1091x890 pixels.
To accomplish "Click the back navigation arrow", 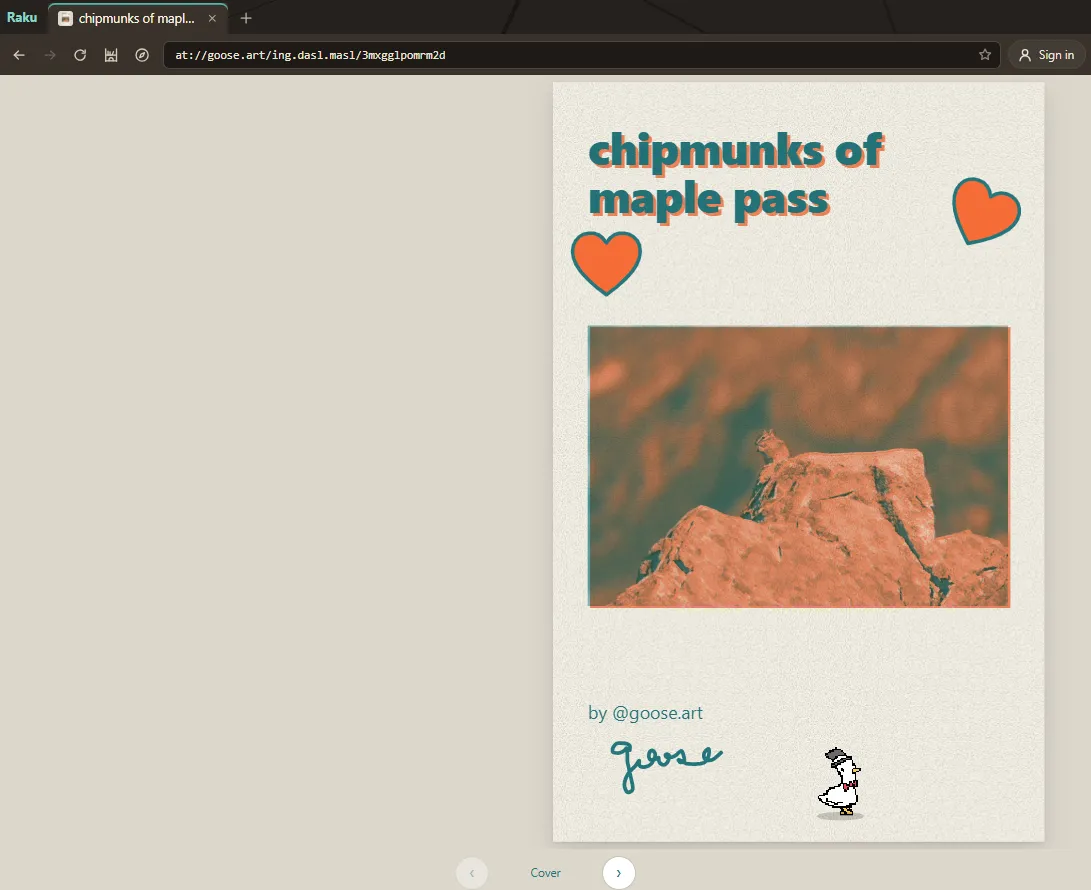I will tap(19, 55).
